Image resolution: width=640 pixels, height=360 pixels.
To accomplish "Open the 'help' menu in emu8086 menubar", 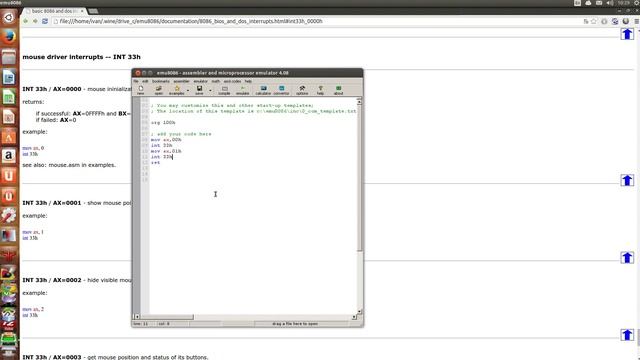I will point(248,81).
